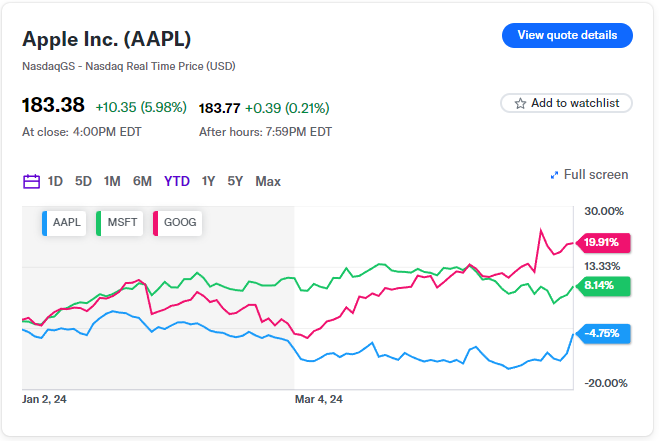
Task: Open Full screen chart view
Action: pos(589,174)
